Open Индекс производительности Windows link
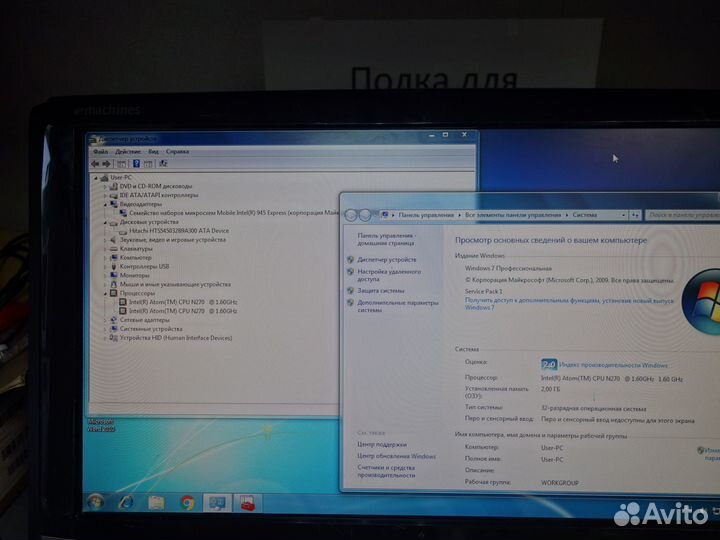The height and width of the screenshot is (540, 720). (613, 366)
